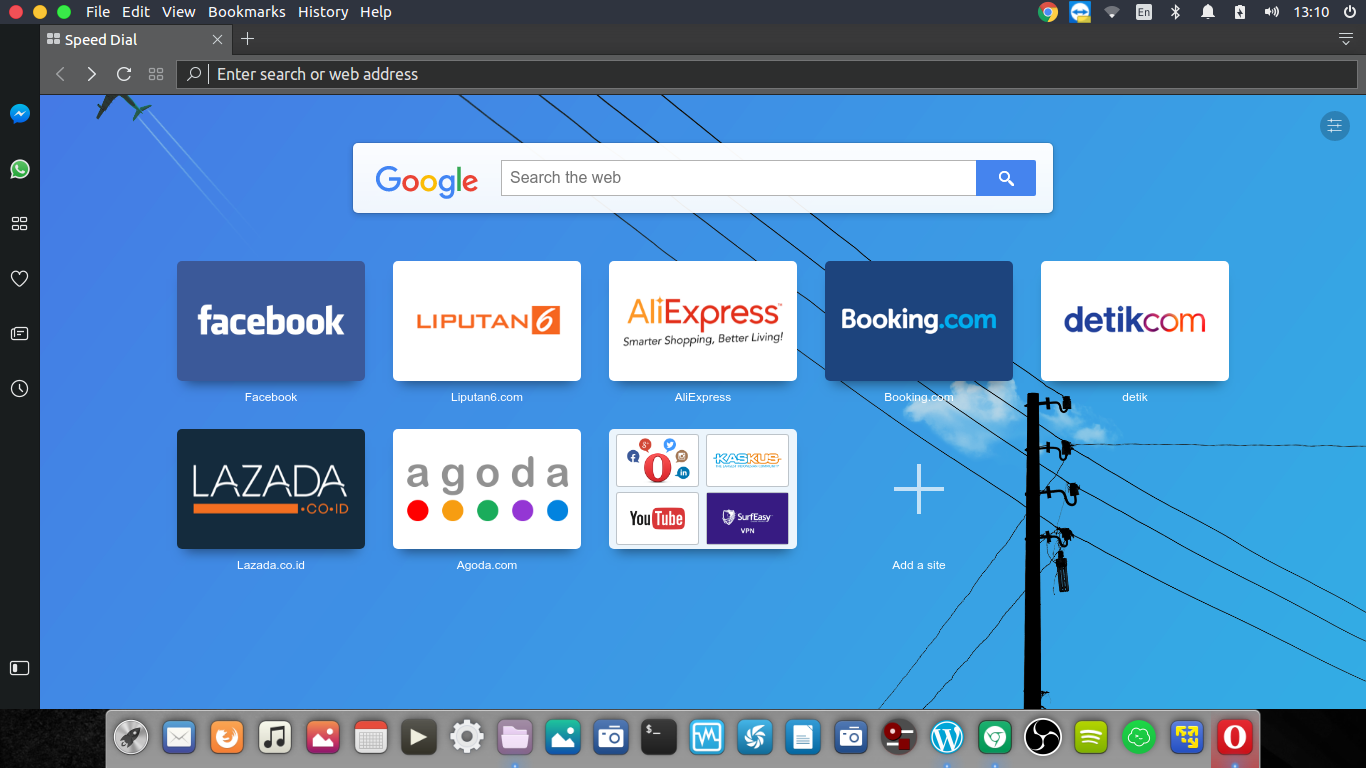Screen dimensions: 1366x768
Task: Open OBS Studio from the dock
Action: 1043,738
